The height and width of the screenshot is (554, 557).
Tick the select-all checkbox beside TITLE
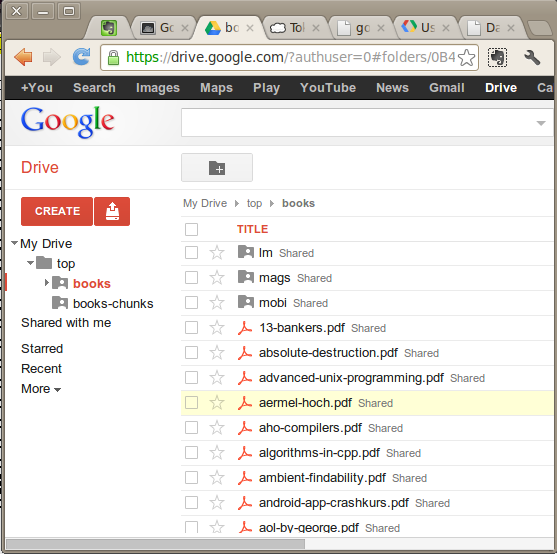(191, 229)
